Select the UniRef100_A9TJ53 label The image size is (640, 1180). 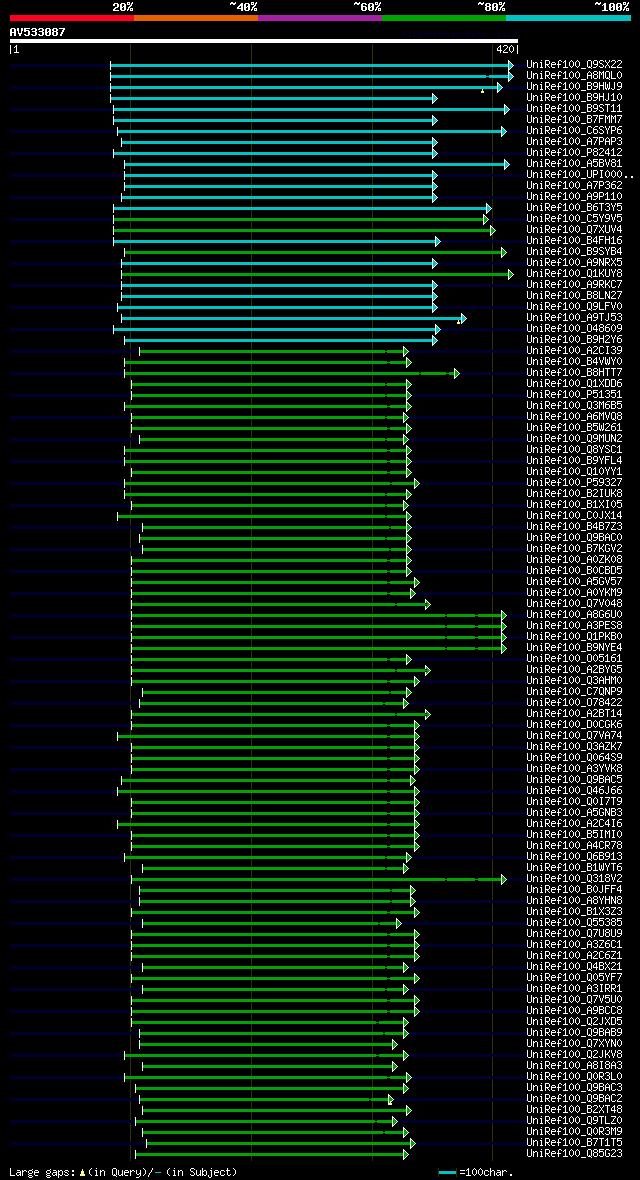coord(574,318)
